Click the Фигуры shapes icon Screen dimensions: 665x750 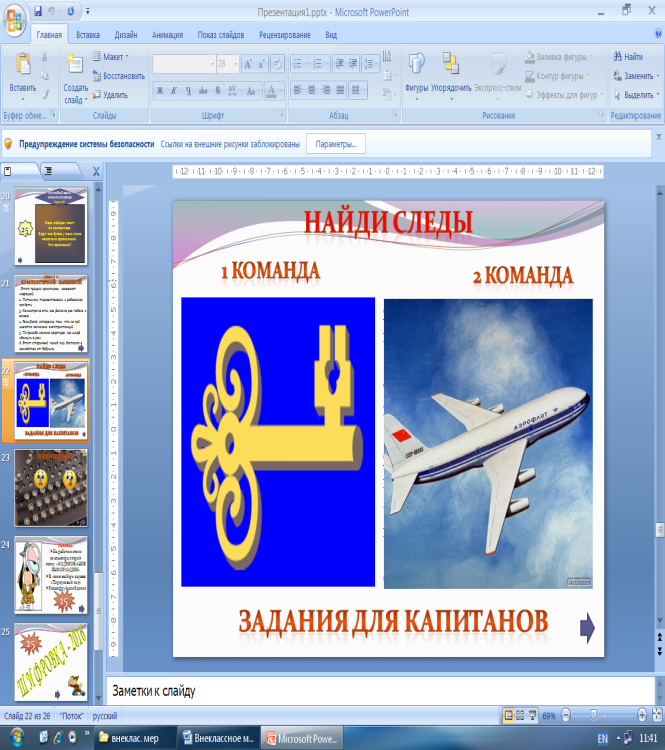pos(416,64)
